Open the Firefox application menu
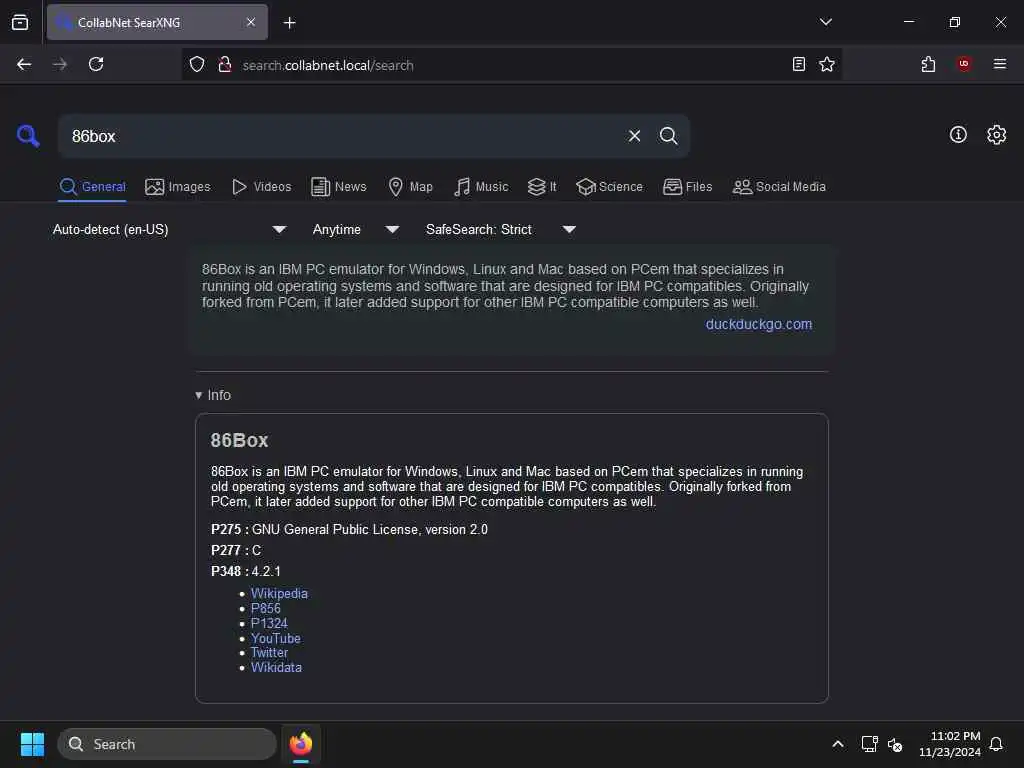 pyautogui.click(x=999, y=64)
